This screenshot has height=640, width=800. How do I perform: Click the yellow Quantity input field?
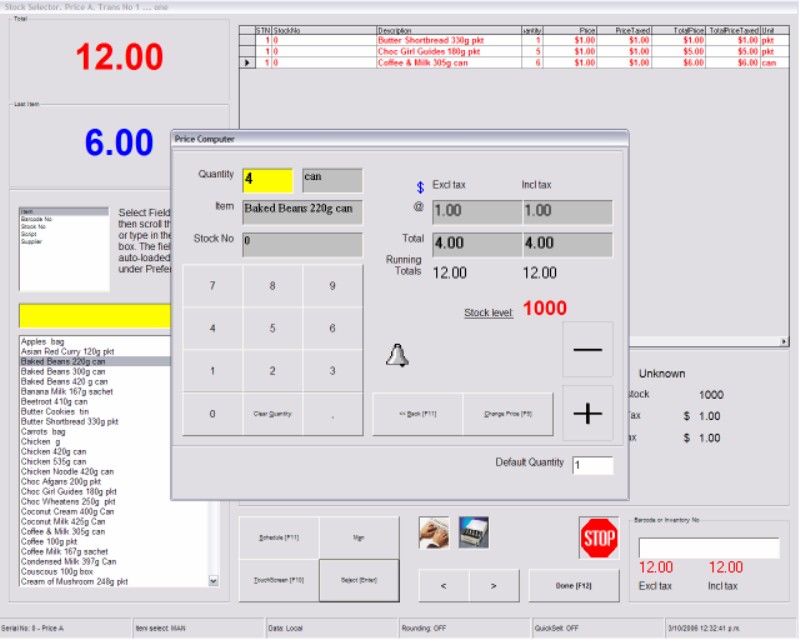click(267, 180)
